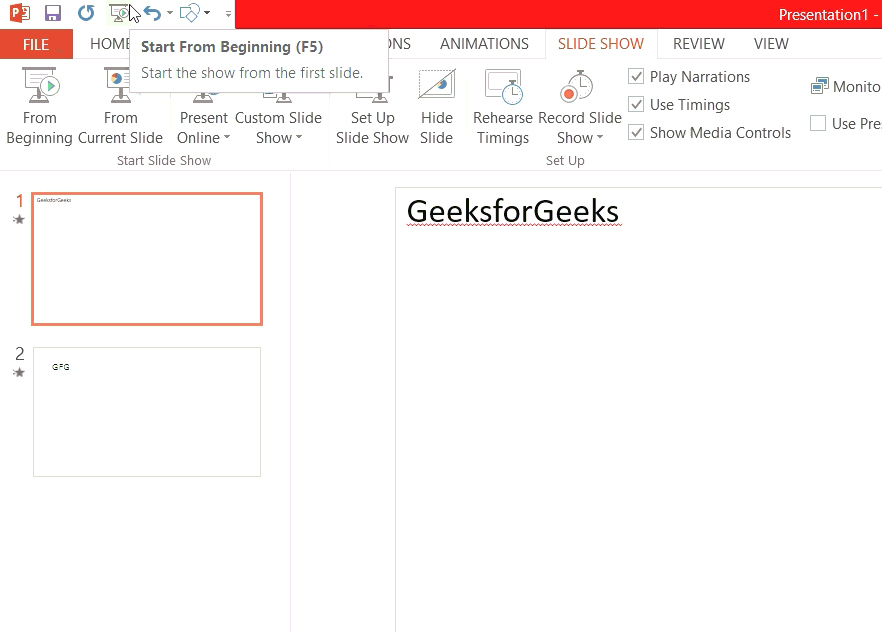Open the FILE tab
882x632 pixels.
pyautogui.click(x=36, y=44)
